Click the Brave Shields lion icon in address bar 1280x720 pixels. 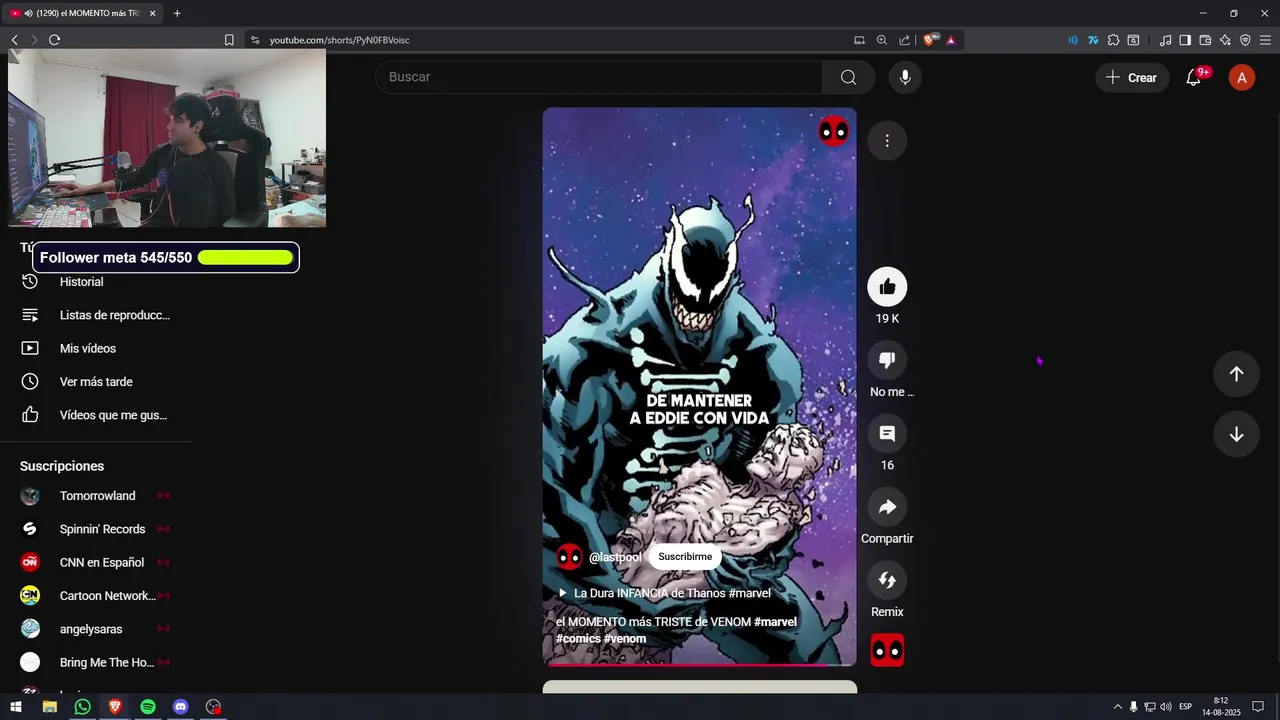point(931,40)
